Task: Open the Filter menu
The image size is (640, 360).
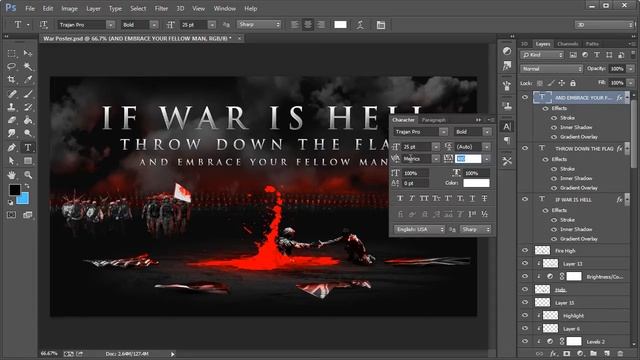Action: point(161,8)
